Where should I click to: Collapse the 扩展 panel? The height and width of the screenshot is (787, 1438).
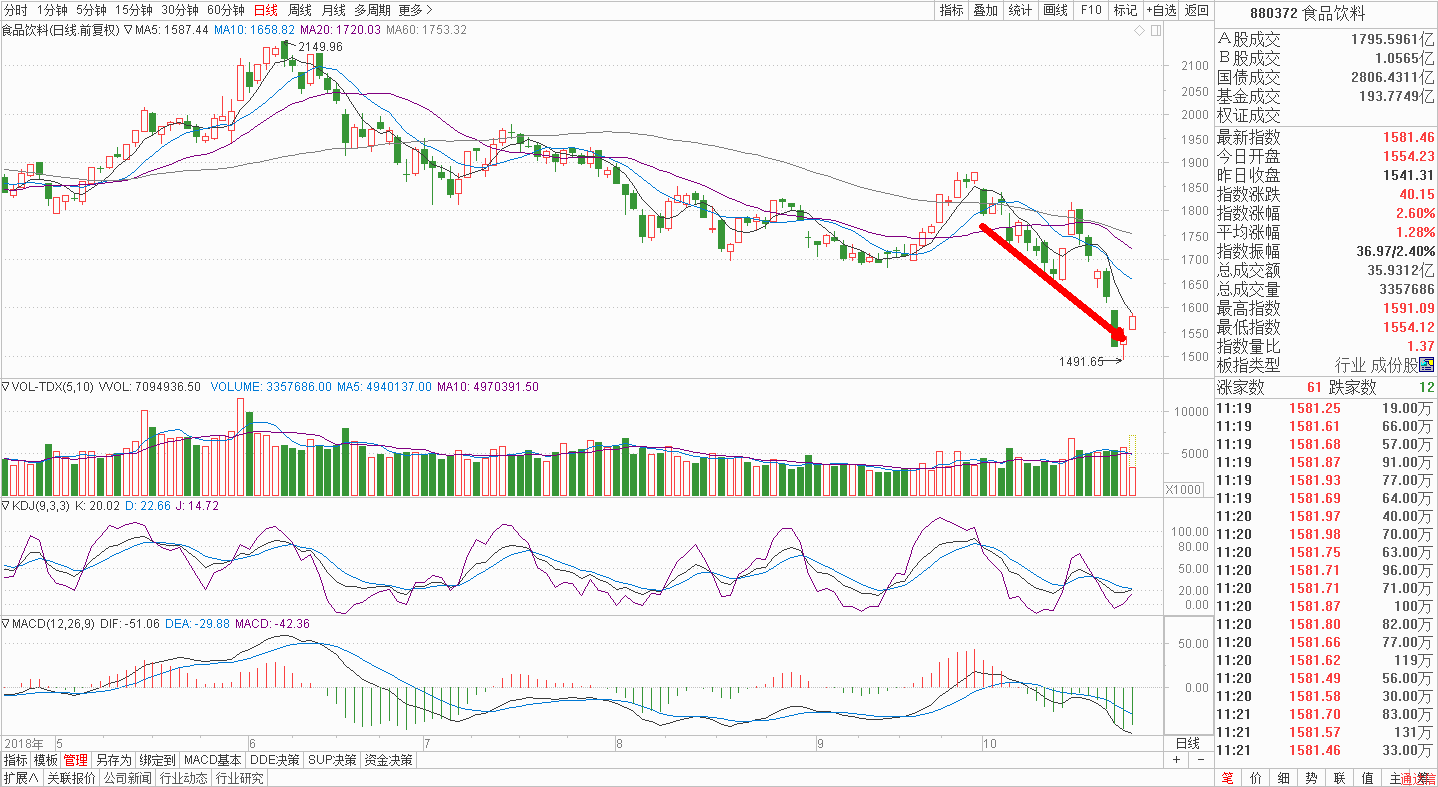[x=20, y=778]
